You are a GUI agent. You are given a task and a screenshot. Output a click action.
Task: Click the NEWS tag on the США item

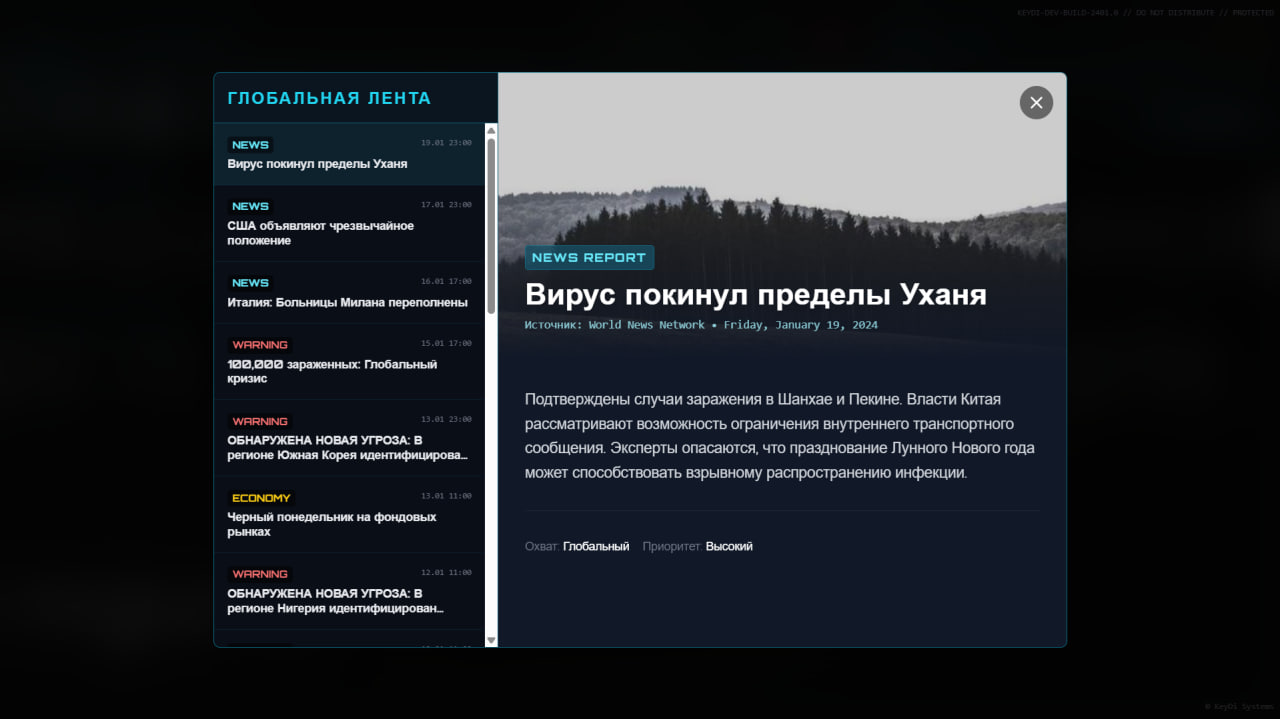point(250,206)
